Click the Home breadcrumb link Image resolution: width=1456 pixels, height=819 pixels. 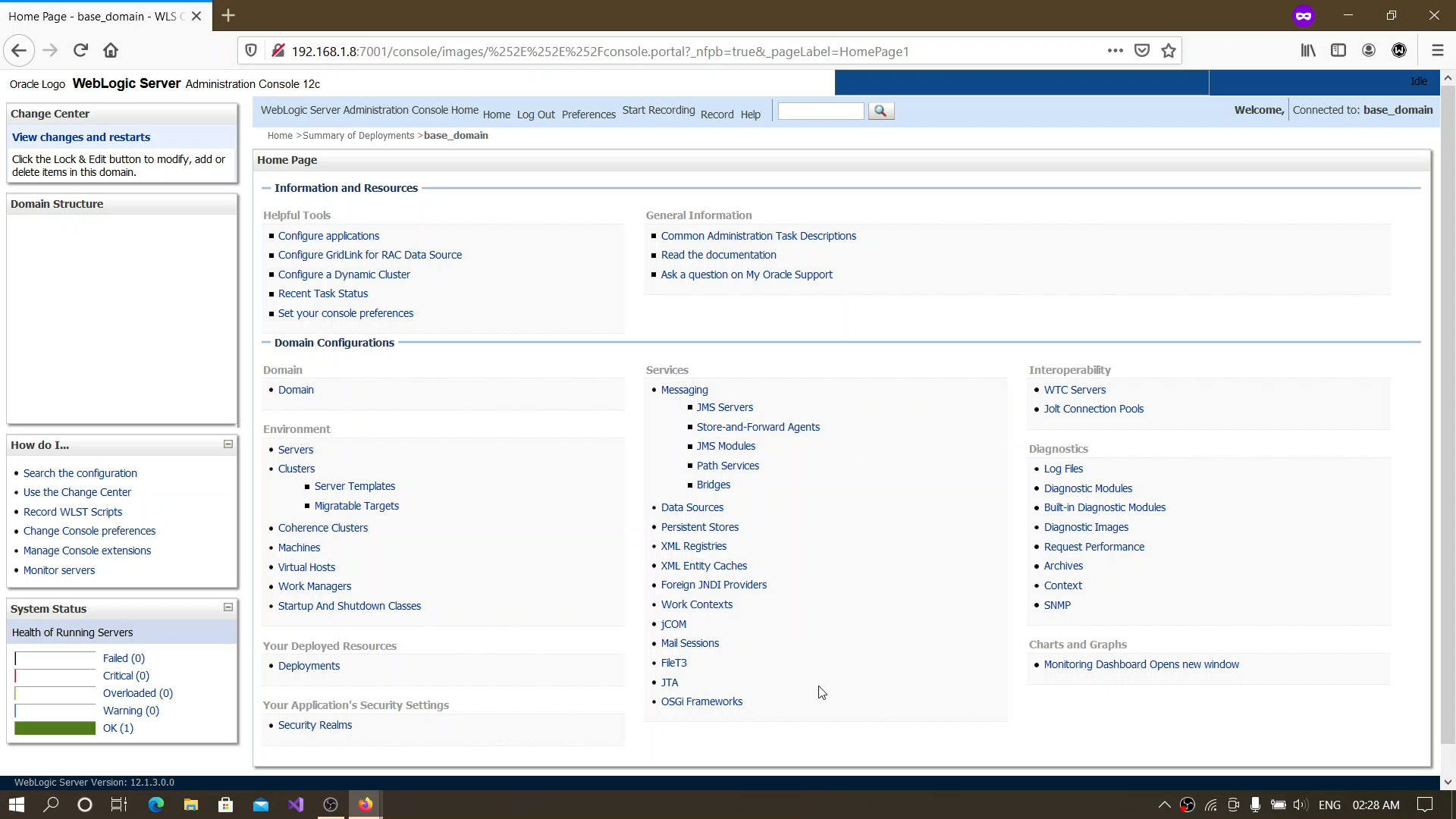point(280,136)
